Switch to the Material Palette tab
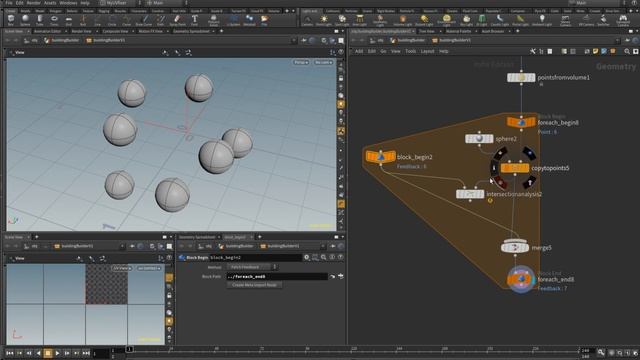Image resolution: width=640 pixels, height=360 pixels. pyautogui.click(x=458, y=31)
